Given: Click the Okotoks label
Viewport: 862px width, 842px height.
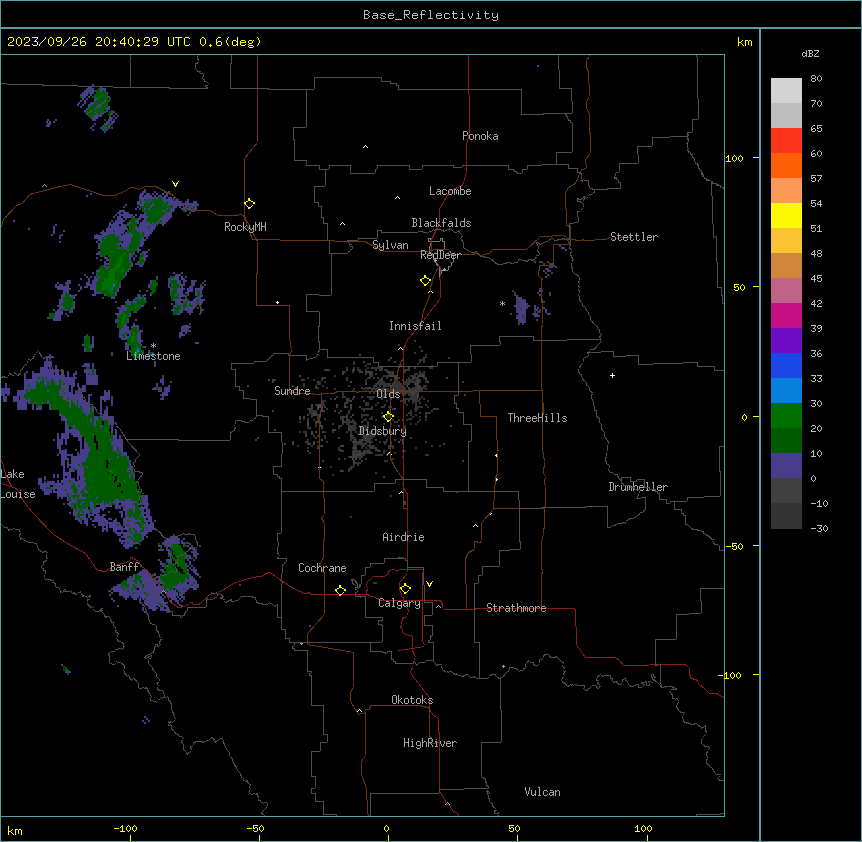Looking at the screenshot, I should tap(412, 700).
